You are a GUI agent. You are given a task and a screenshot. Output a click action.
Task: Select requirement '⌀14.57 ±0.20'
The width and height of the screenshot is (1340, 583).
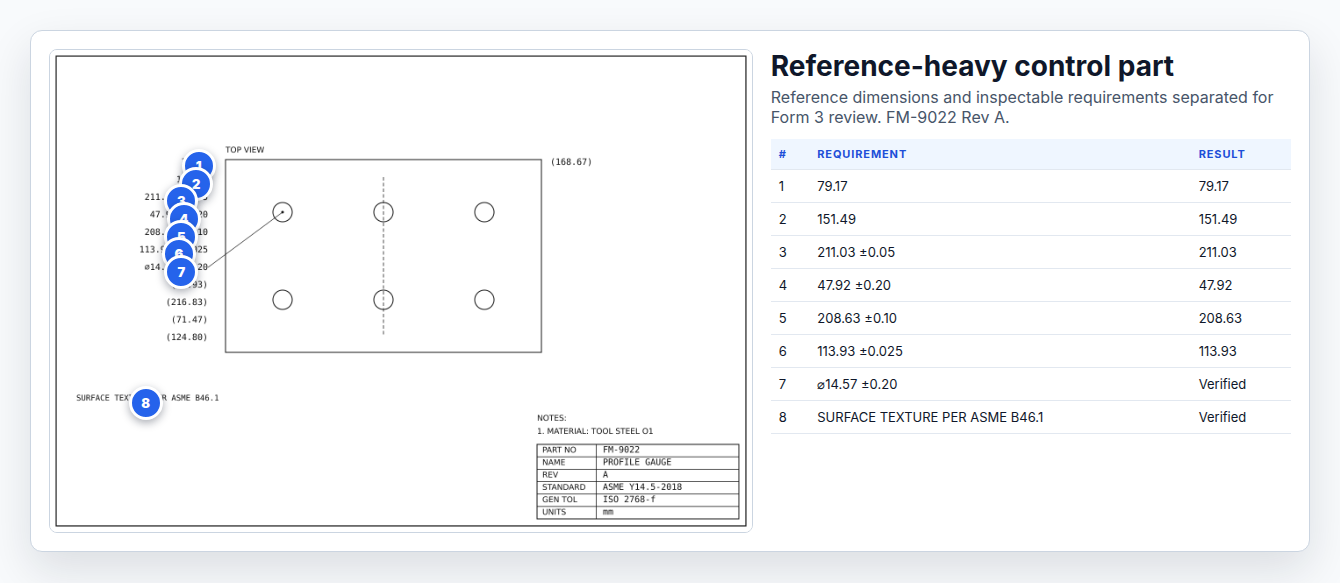point(856,384)
